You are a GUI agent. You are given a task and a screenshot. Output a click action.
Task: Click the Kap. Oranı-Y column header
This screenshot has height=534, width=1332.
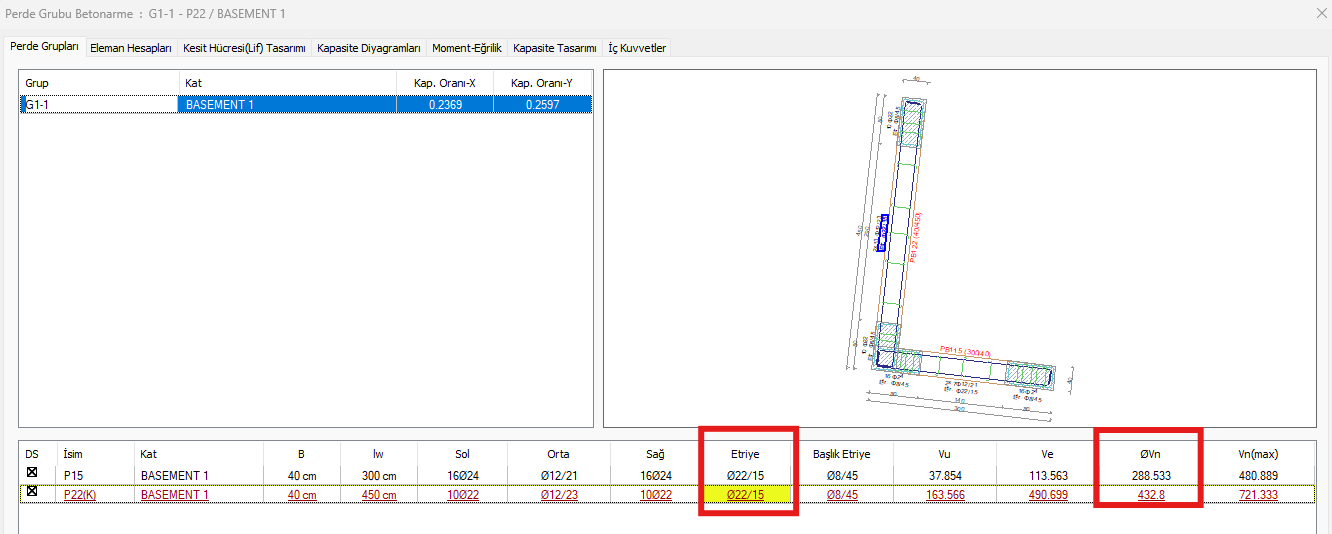[542, 83]
